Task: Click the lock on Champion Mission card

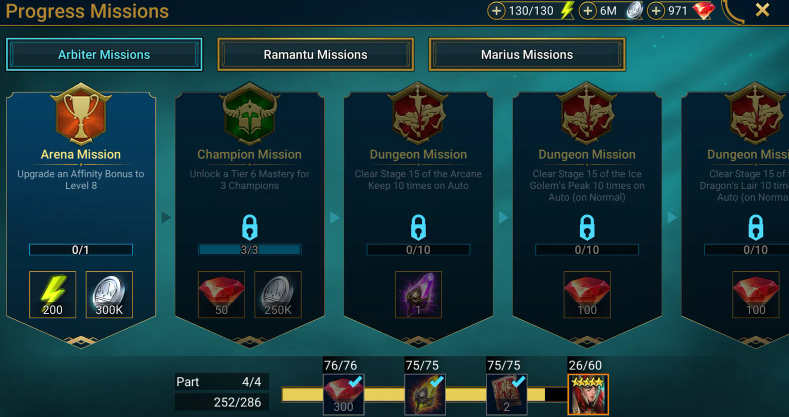Action: point(250,227)
